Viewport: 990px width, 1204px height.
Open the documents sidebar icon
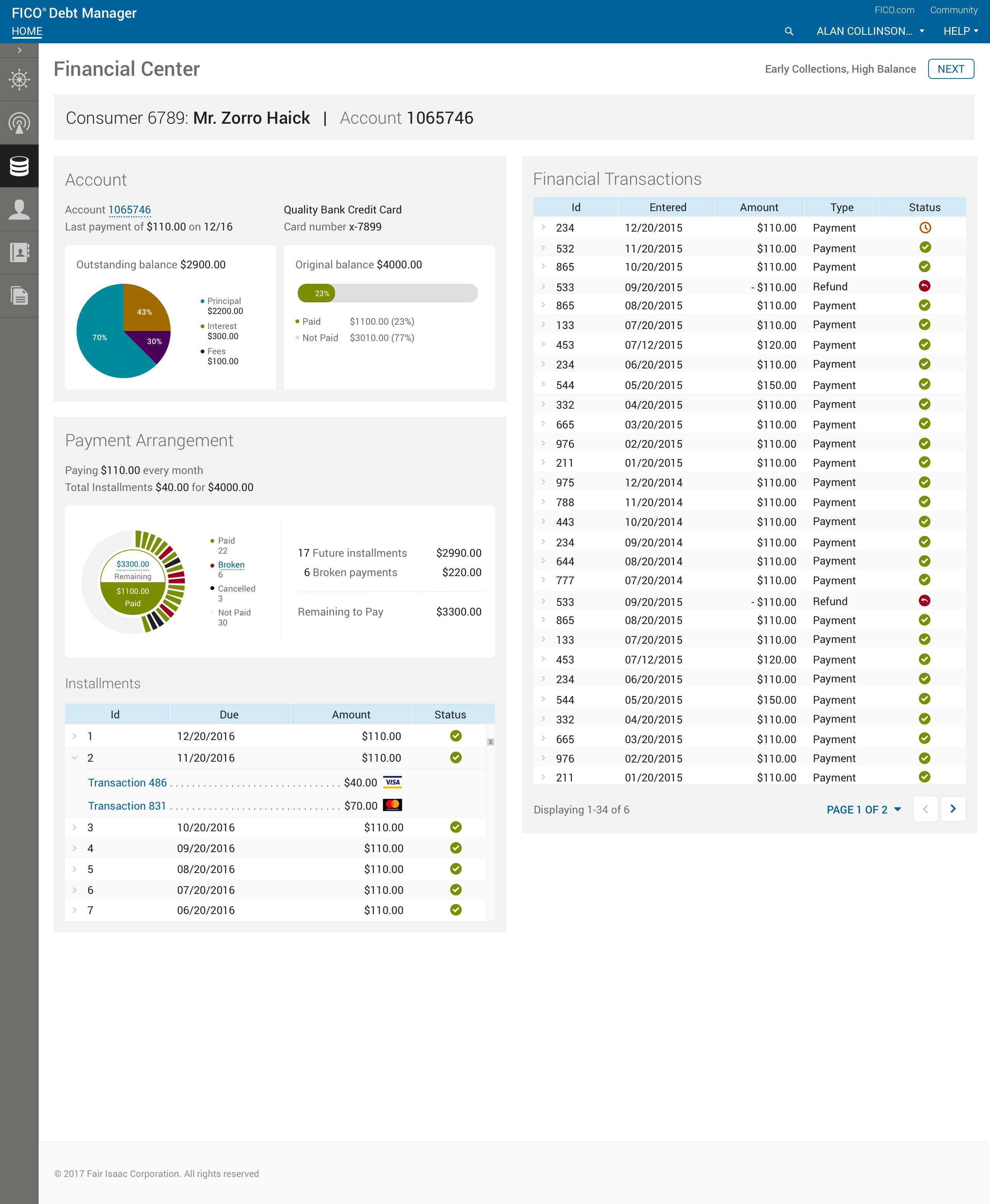click(x=19, y=295)
